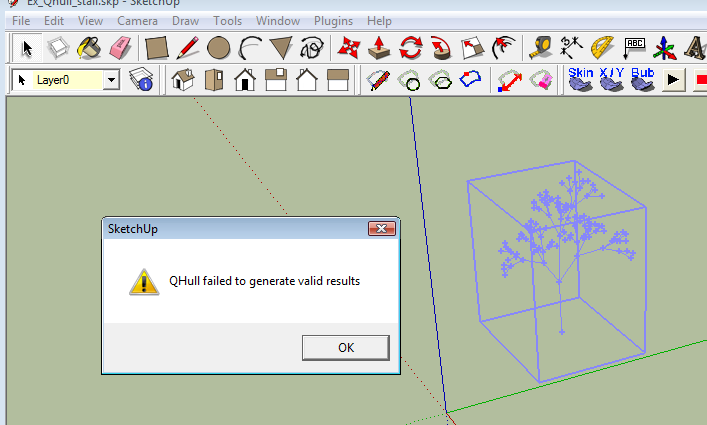The height and width of the screenshot is (425, 707).
Task: Switch to Iso view
Action: [x=183, y=80]
